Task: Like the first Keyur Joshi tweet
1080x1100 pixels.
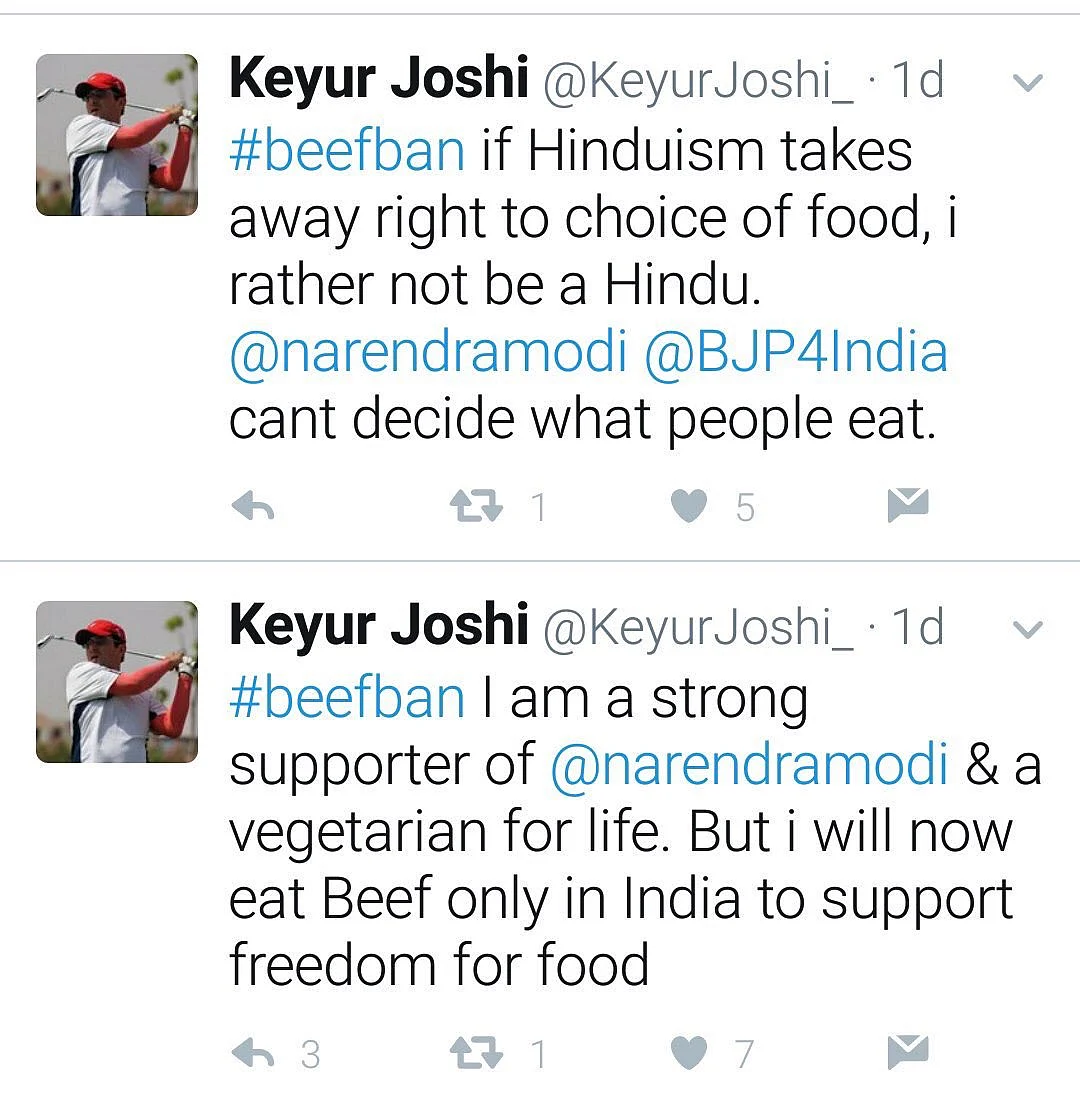Action: coord(688,507)
